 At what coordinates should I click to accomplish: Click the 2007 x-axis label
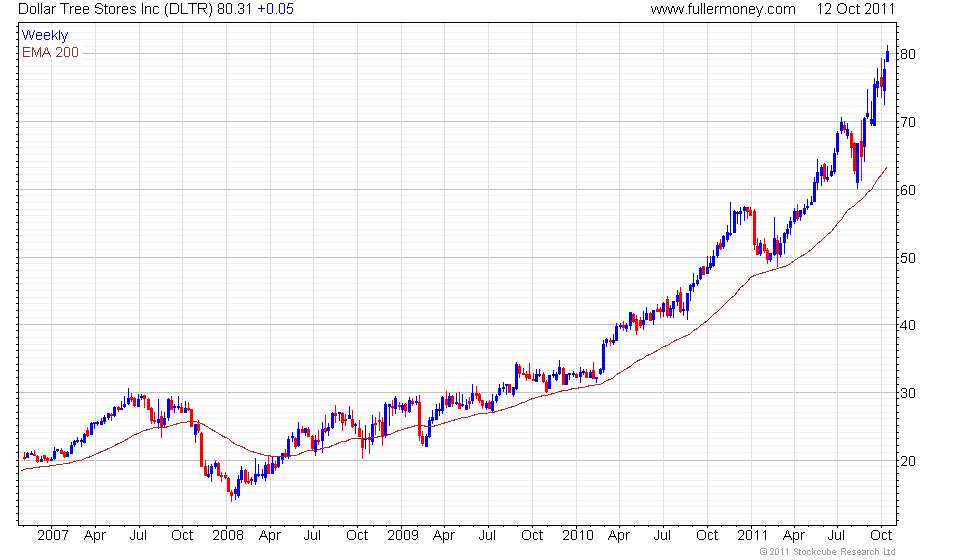click(x=52, y=536)
